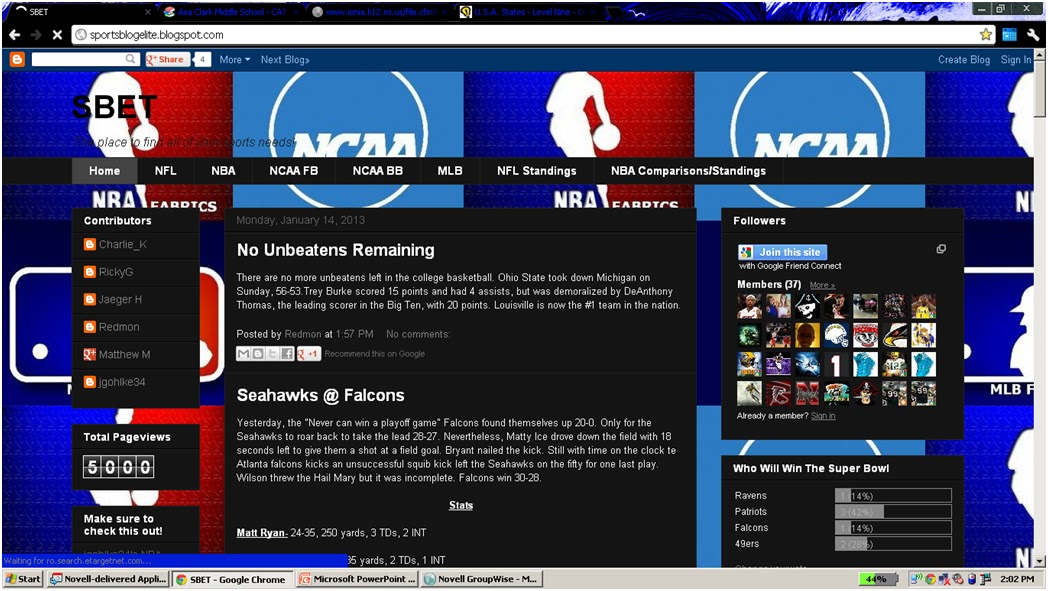Click the Ravens poll result bar

pos(893,496)
